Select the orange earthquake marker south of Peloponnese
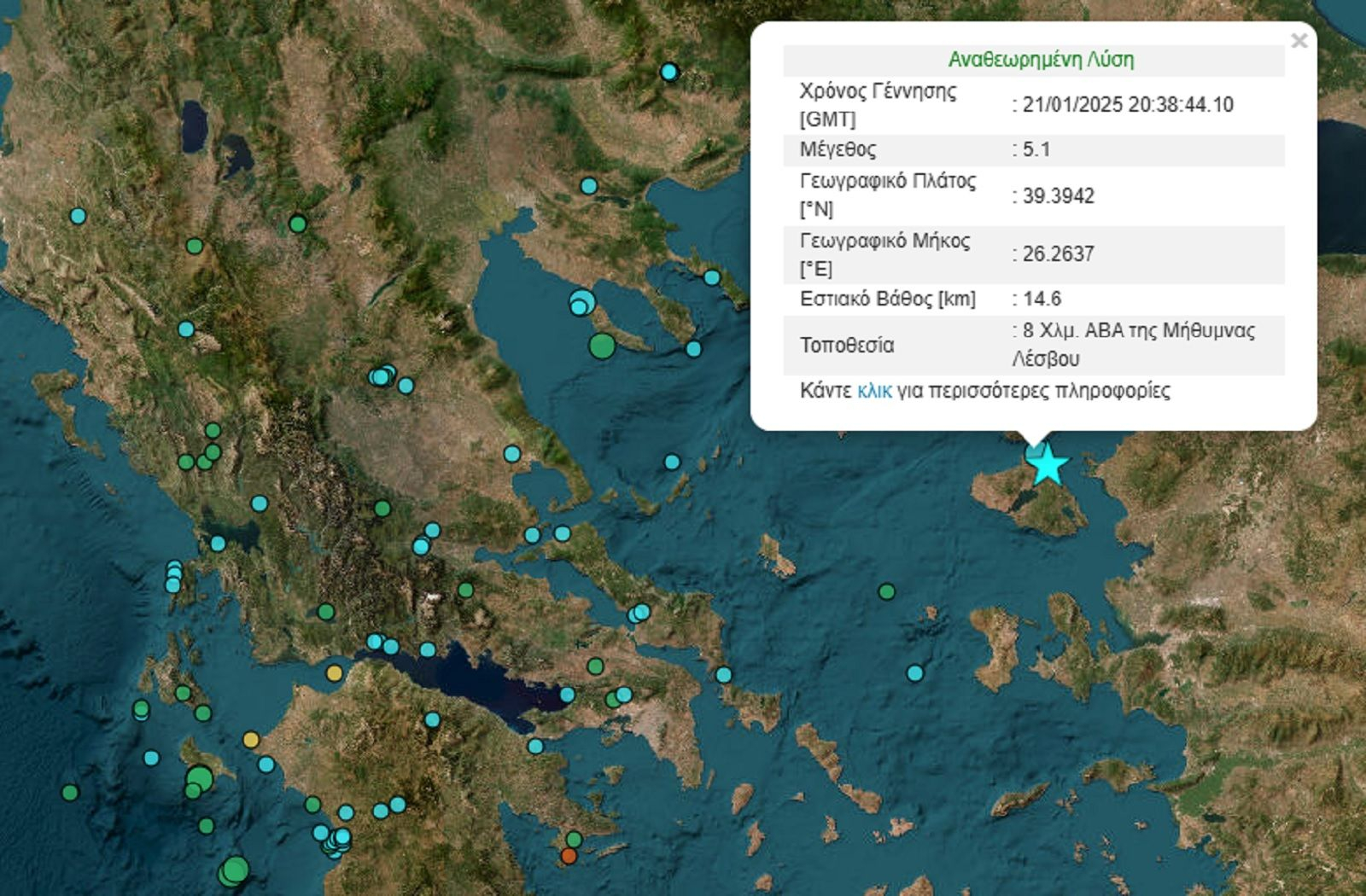The image size is (1366, 896). click(569, 855)
